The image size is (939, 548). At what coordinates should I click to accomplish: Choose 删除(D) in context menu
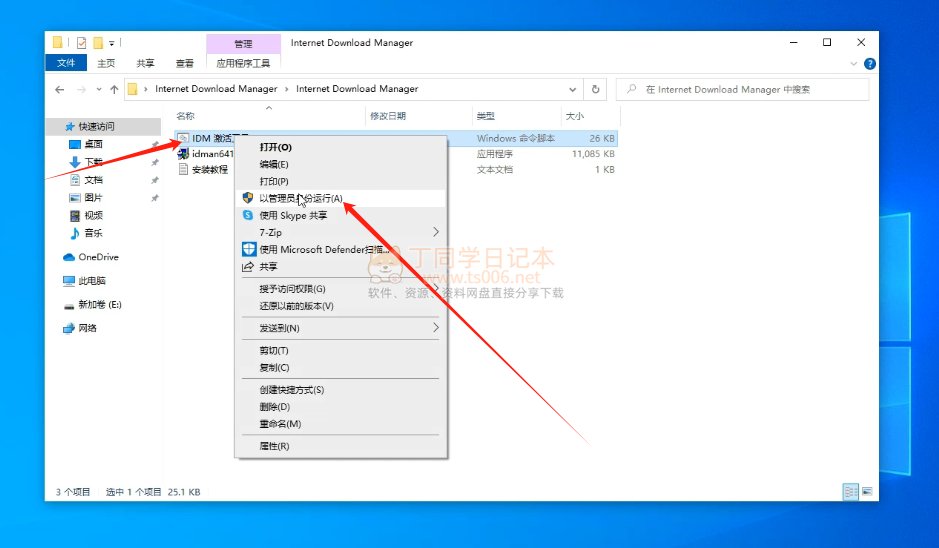click(x=341, y=407)
